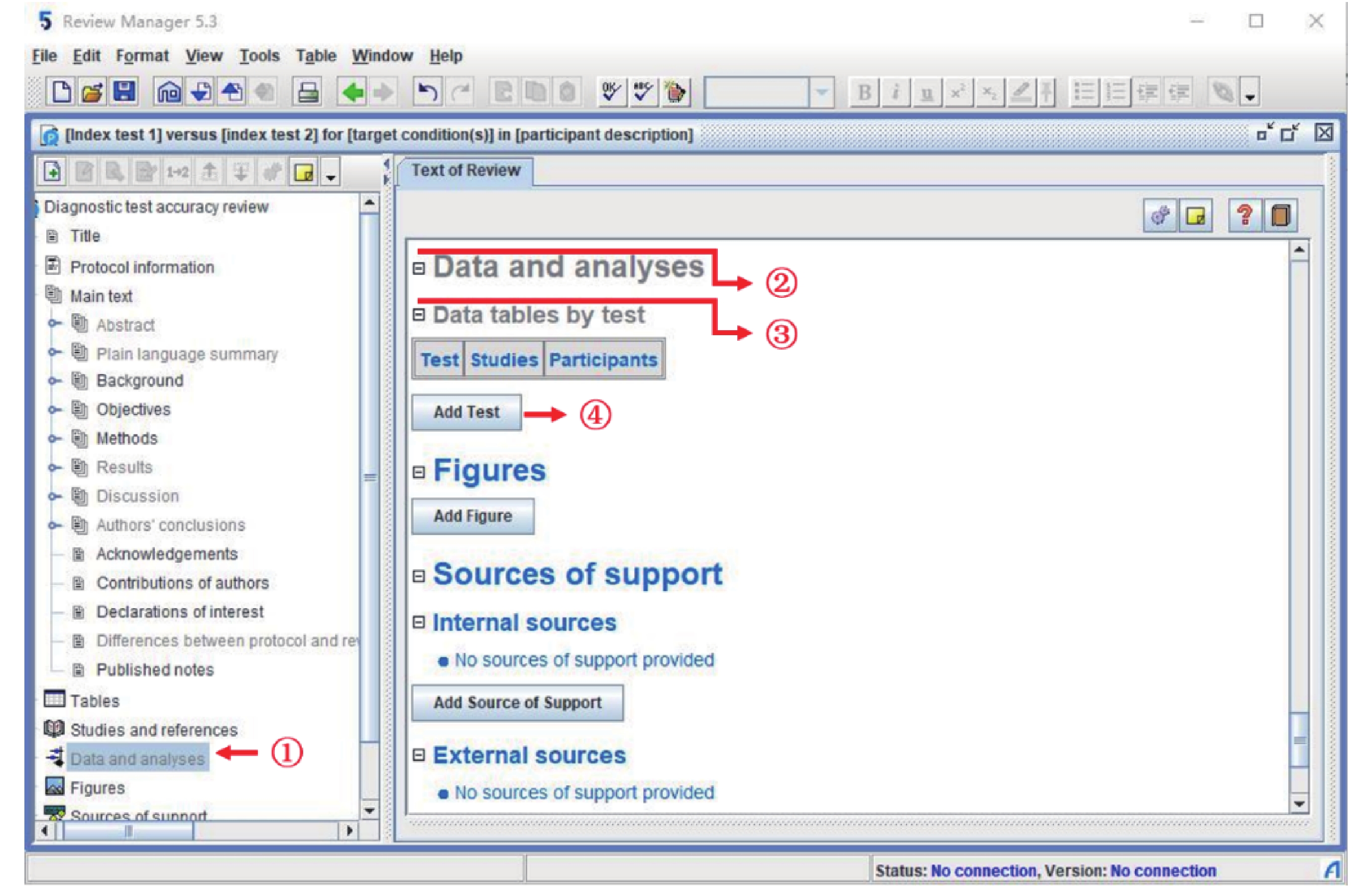Click the numbered list icon
Viewport: 1372px width, 887px height.
point(1117,92)
